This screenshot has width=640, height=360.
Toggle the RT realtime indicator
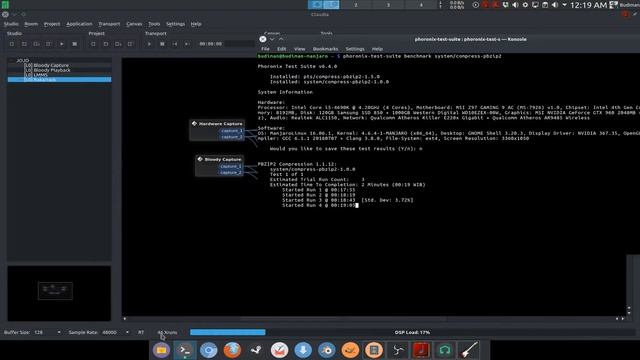point(141,332)
